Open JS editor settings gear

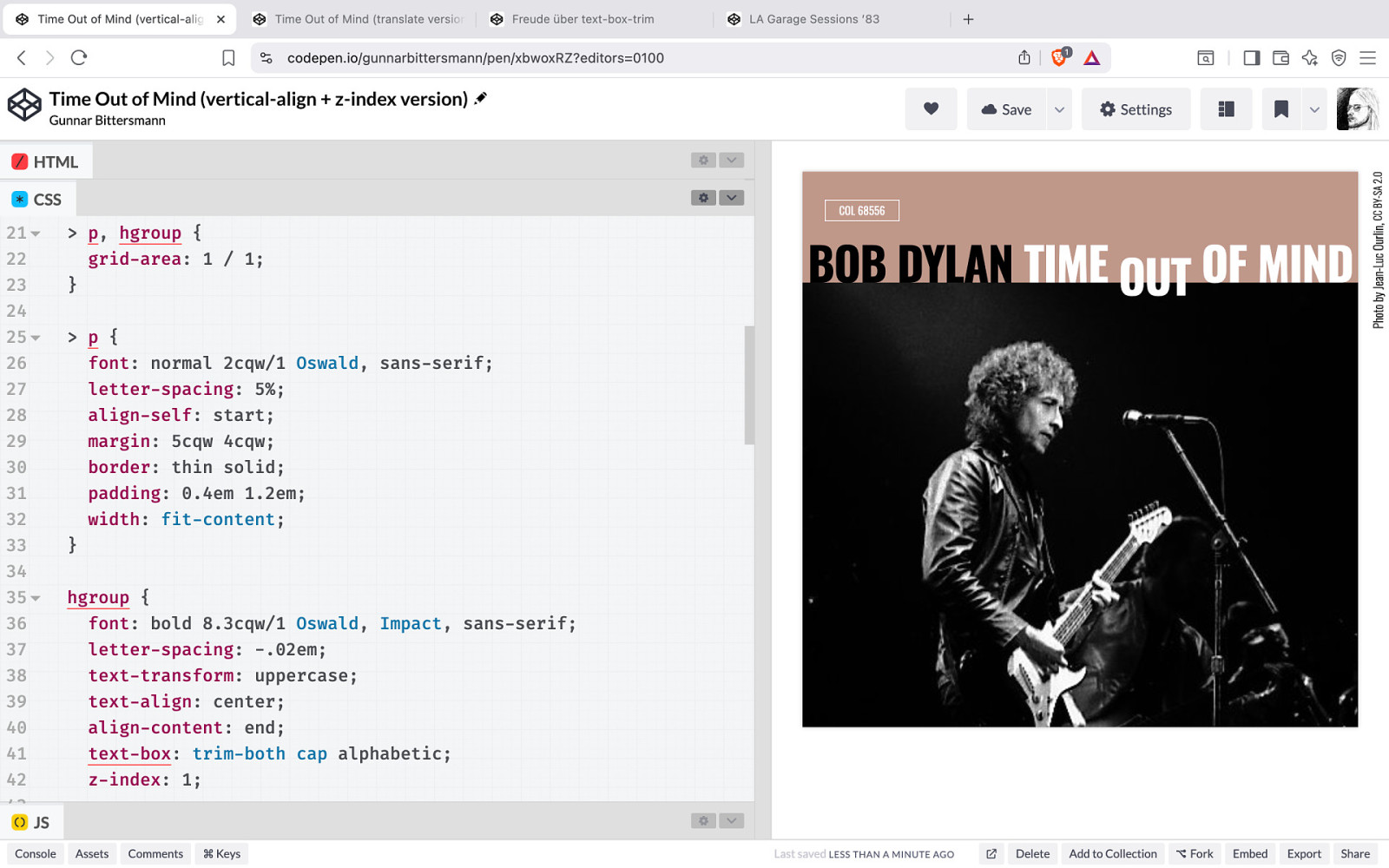[x=703, y=820]
